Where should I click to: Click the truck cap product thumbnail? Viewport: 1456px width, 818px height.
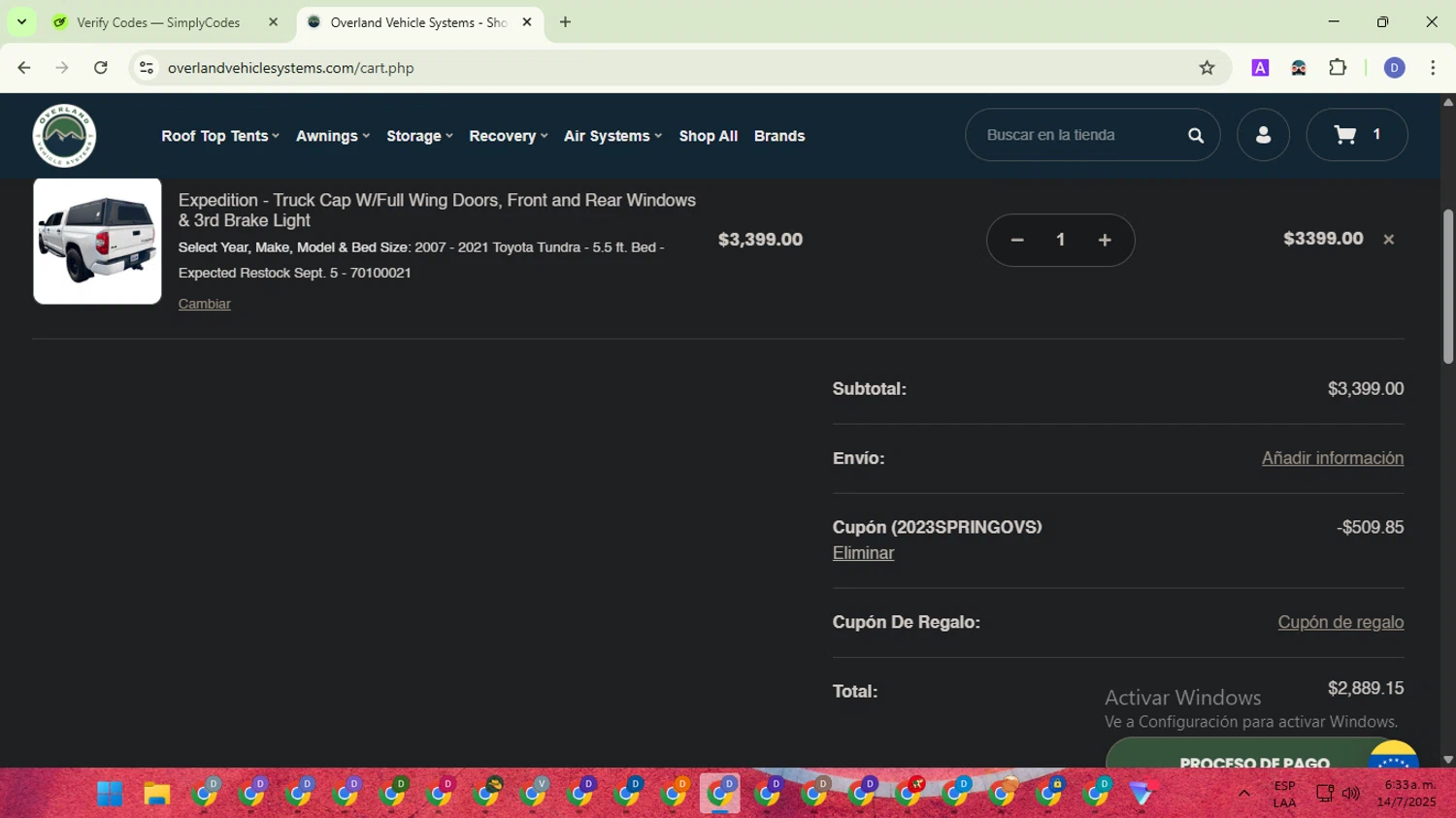tap(97, 241)
